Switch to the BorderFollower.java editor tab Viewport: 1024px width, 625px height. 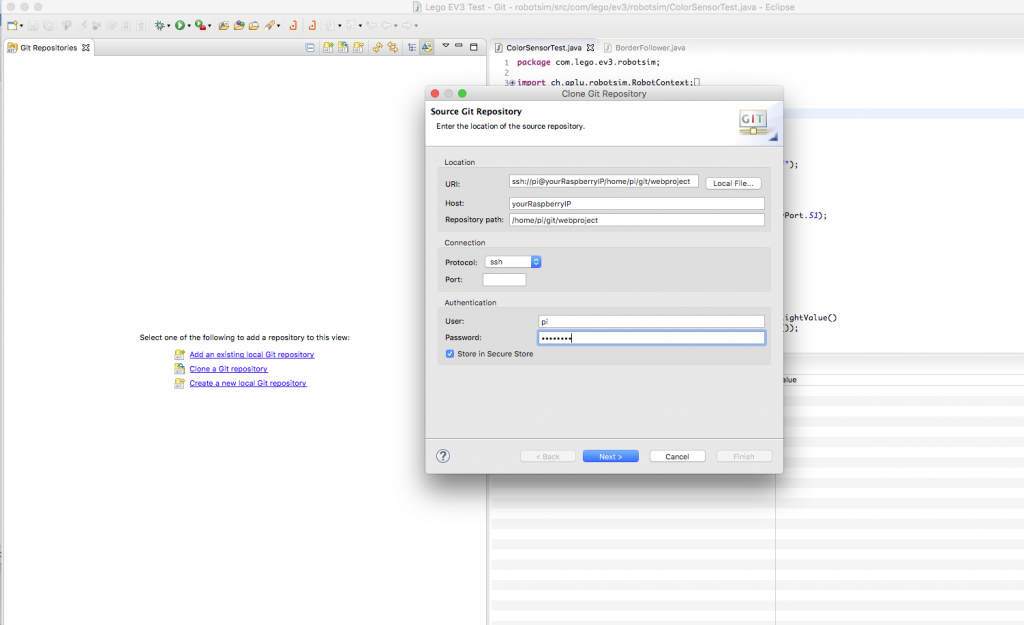(650, 46)
